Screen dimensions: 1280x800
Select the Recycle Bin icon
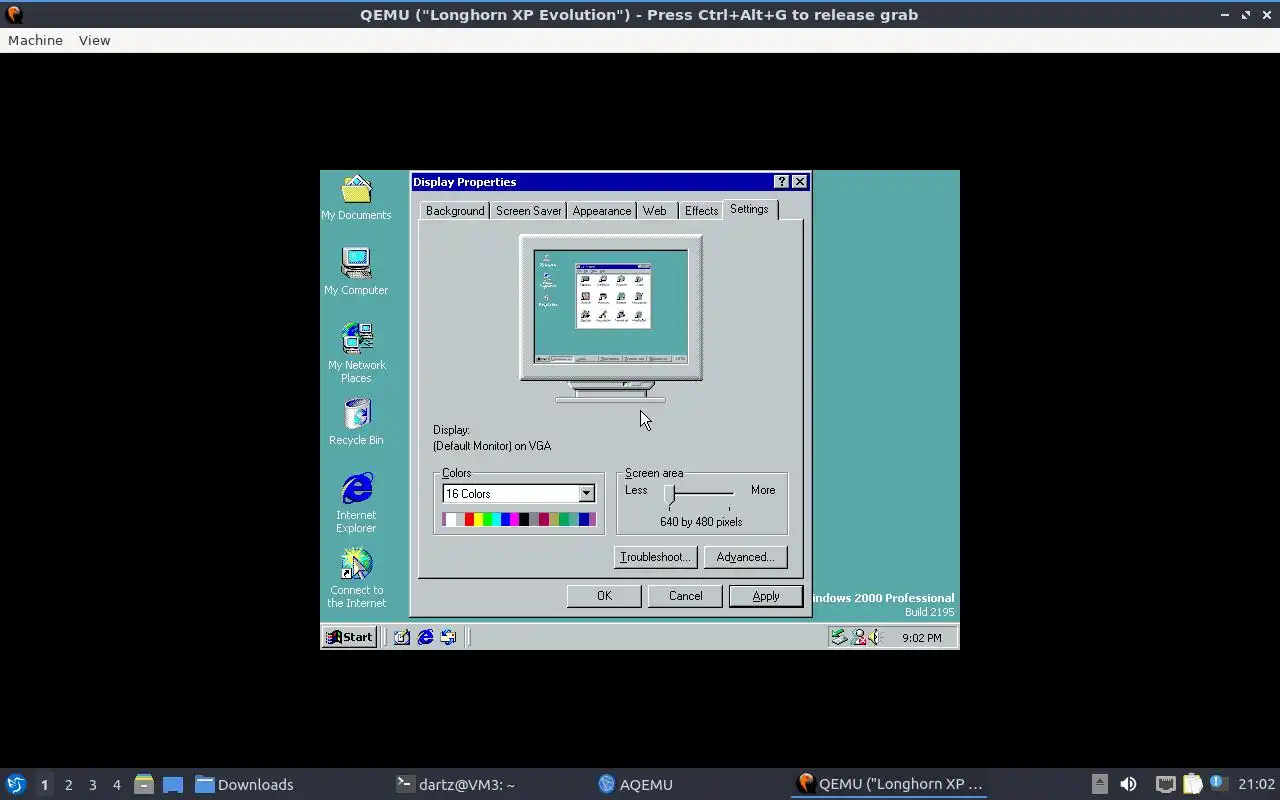point(356,422)
